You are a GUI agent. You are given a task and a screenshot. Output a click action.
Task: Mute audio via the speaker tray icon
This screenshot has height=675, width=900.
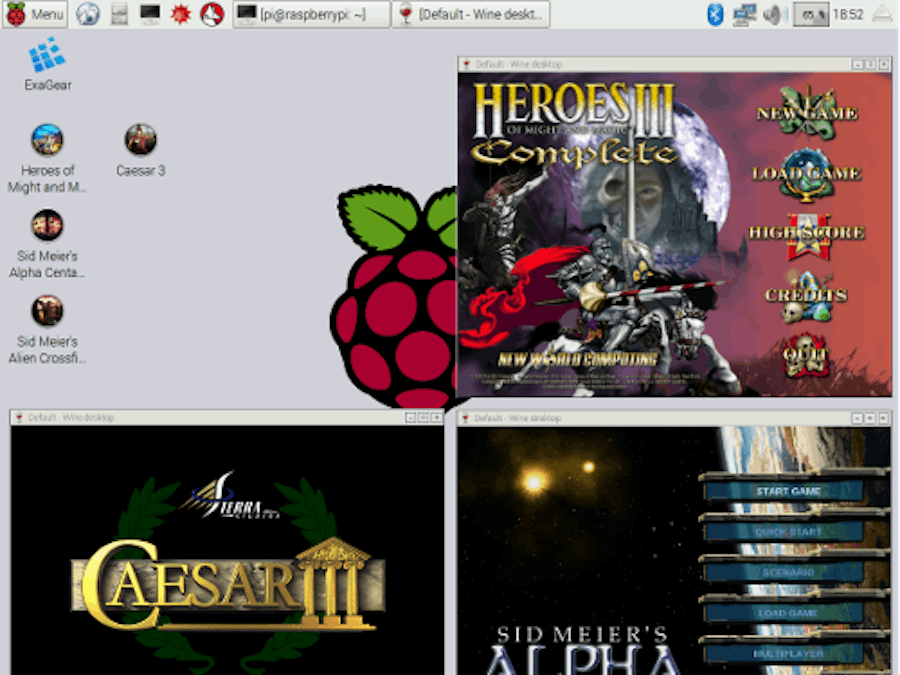[x=772, y=12]
